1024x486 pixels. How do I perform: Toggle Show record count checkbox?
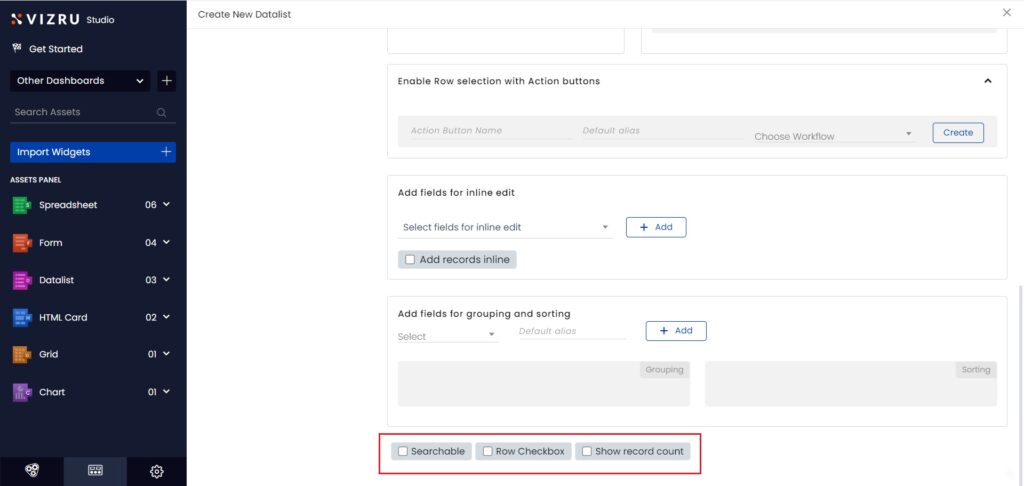587,452
